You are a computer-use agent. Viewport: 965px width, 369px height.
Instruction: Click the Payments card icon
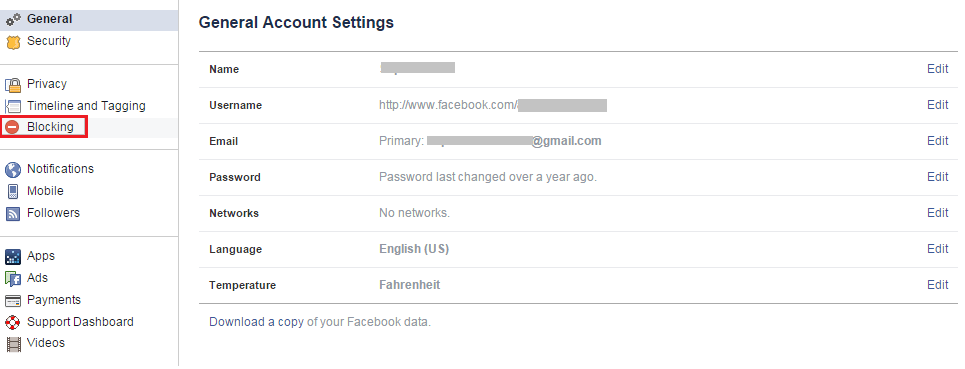(x=13, y=301)
